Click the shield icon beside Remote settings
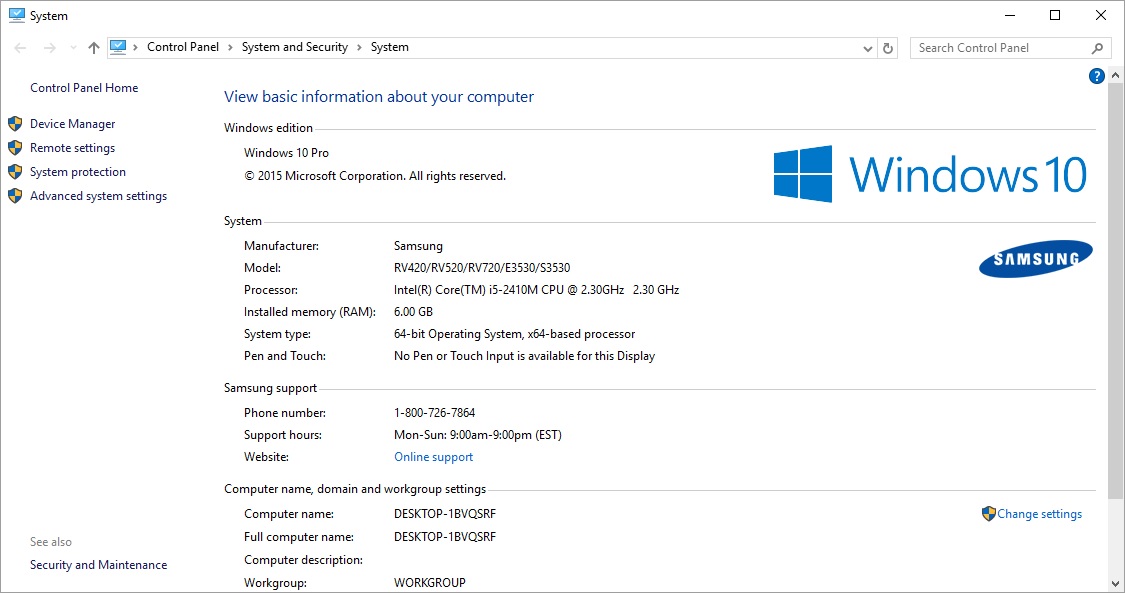 15,148
